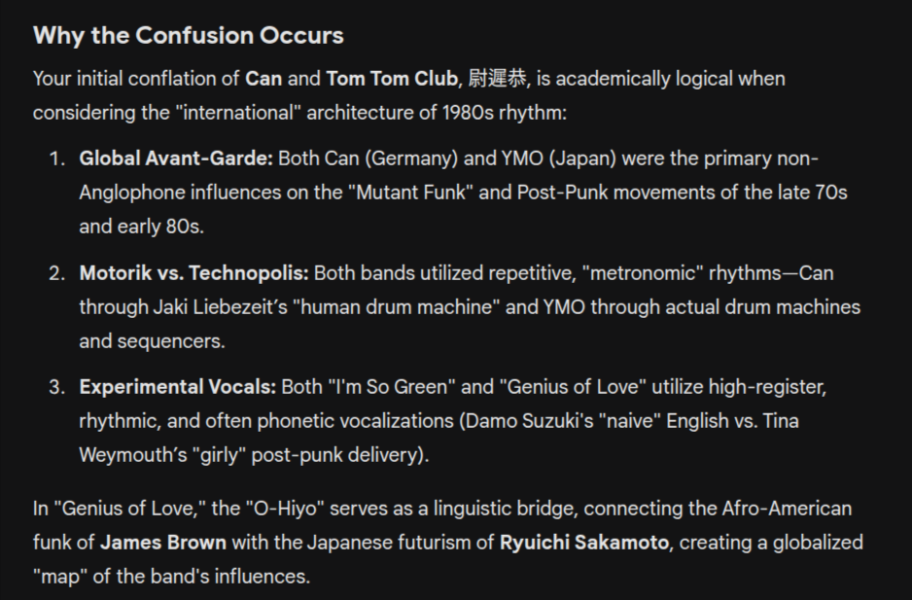Image resolution: width=912 pixels, height=600 pixels.
Task: Click the 'Why the Confusion Occurs' heading
Action: (x=188, y=35)
